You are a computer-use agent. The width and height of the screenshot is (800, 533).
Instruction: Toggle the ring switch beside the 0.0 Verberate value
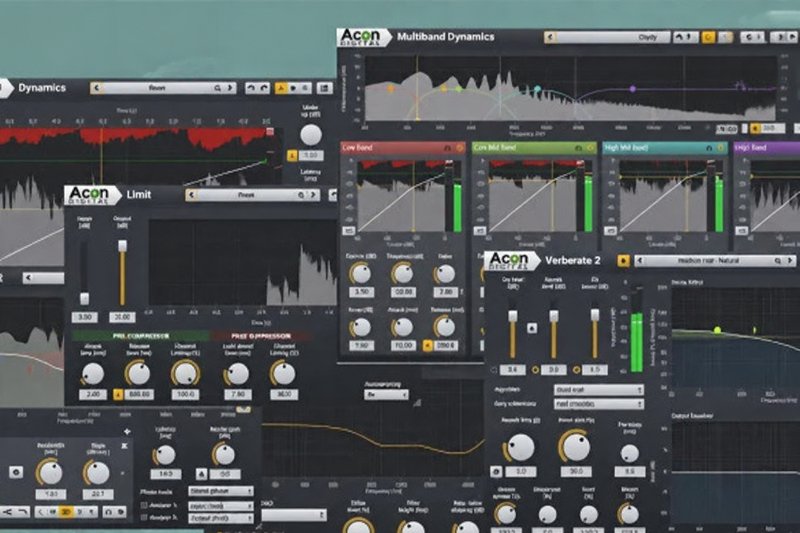click(535, 370)
